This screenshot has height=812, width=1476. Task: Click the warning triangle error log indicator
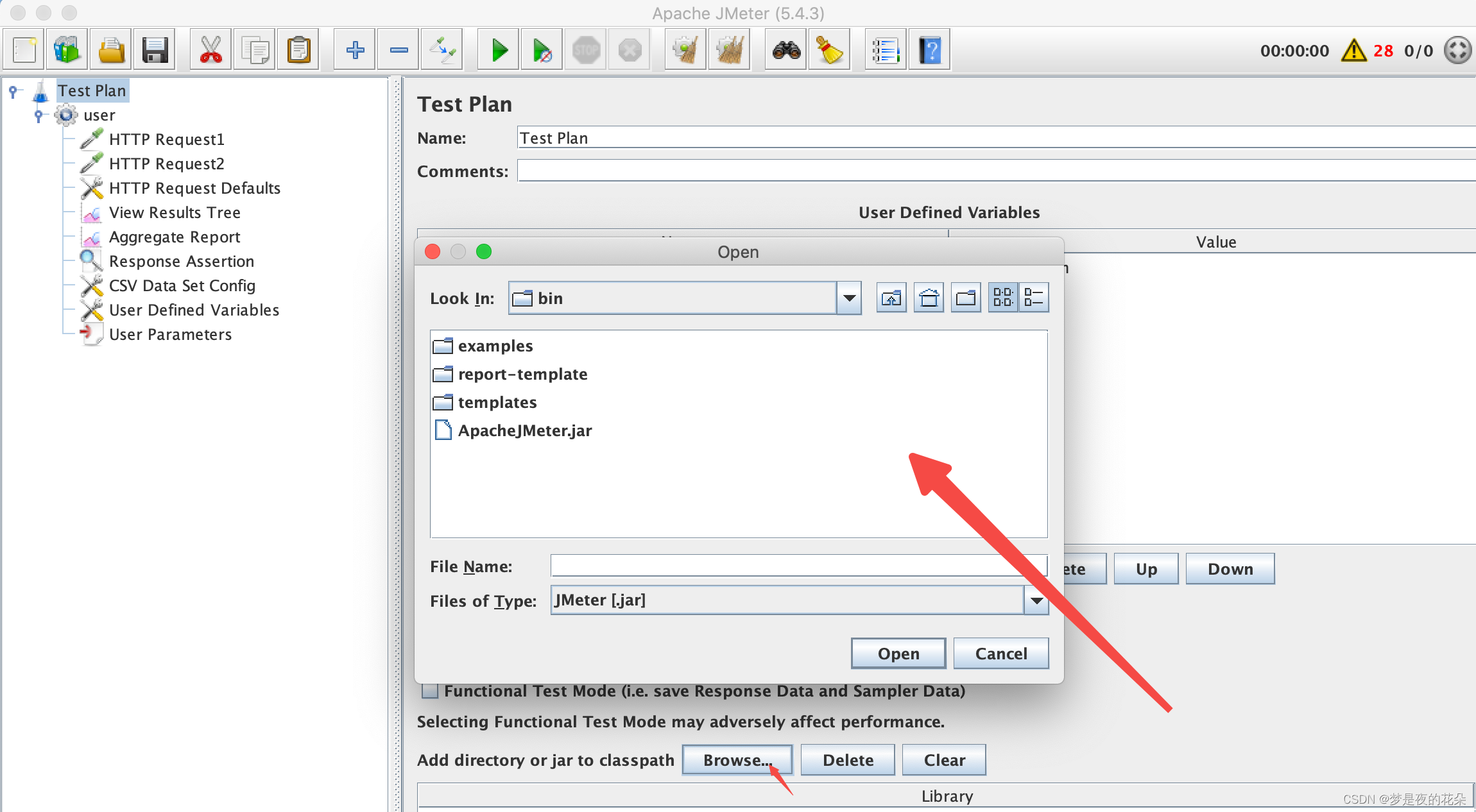(1353, 51)
